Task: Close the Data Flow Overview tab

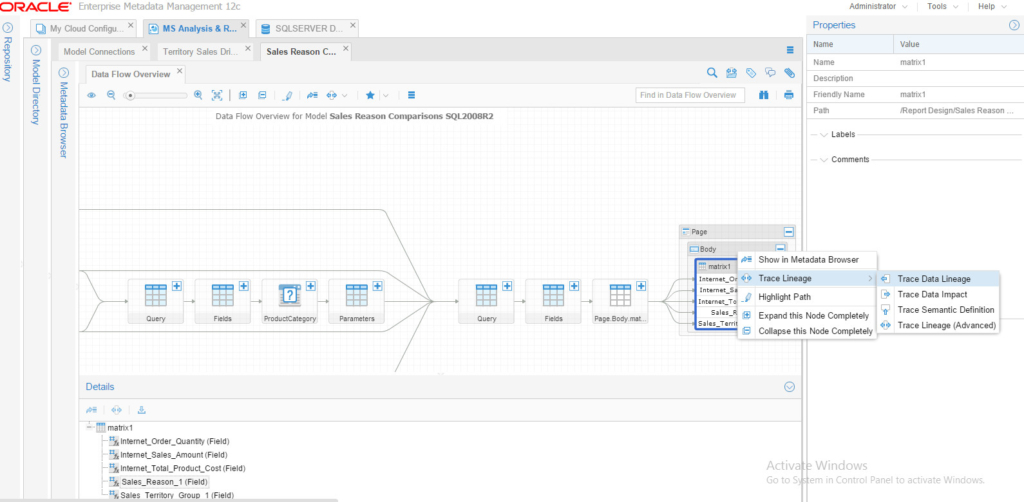Action: tap(180, 70)
